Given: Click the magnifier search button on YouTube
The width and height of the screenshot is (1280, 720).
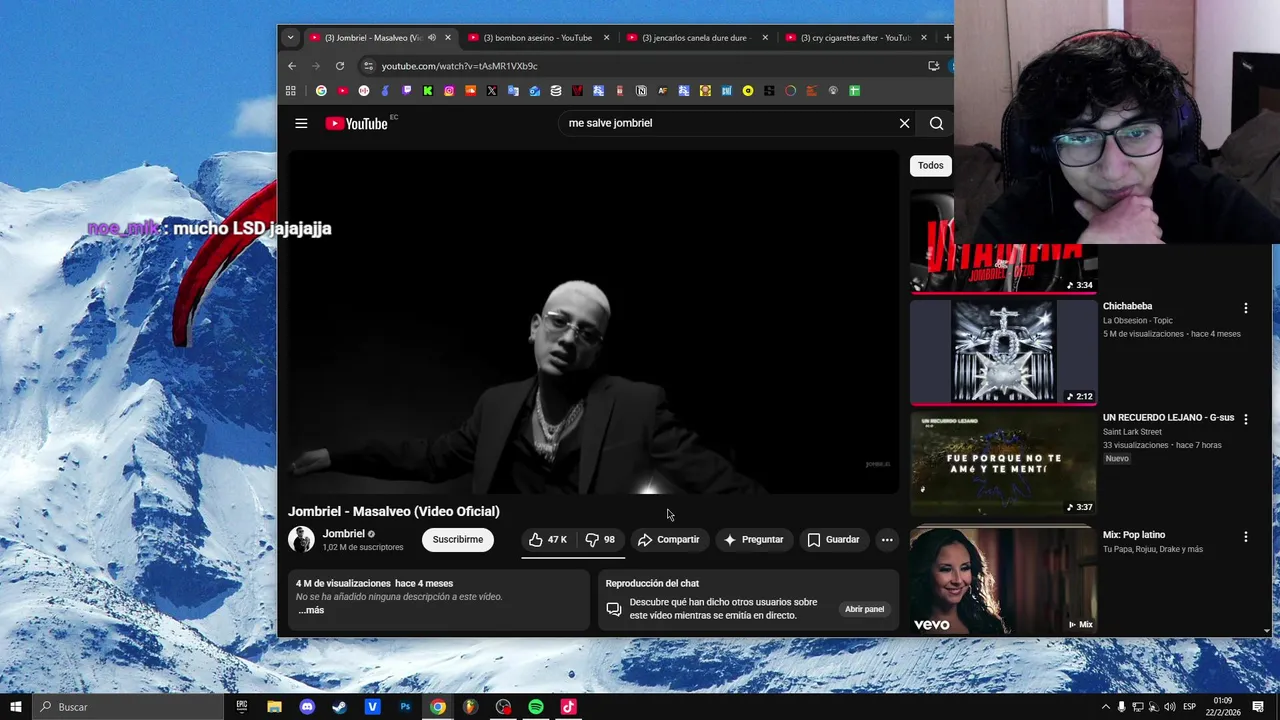Looking at the screenshot, I should pyautogui.click(x=936, y=123).
